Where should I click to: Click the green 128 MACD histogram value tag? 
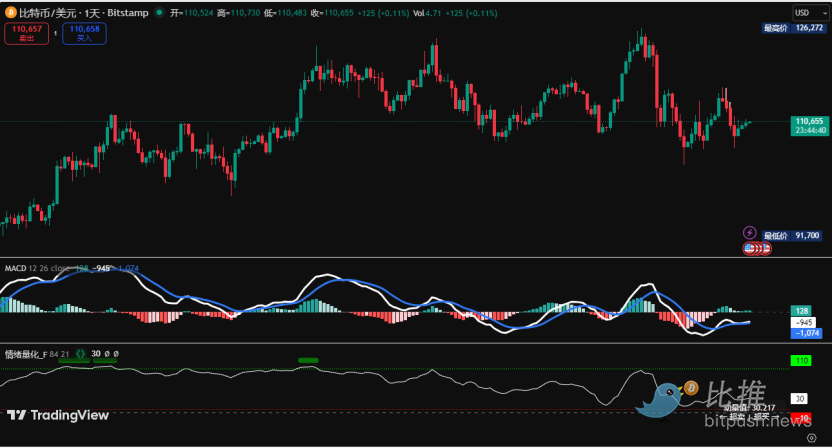(x=802, y=311)
